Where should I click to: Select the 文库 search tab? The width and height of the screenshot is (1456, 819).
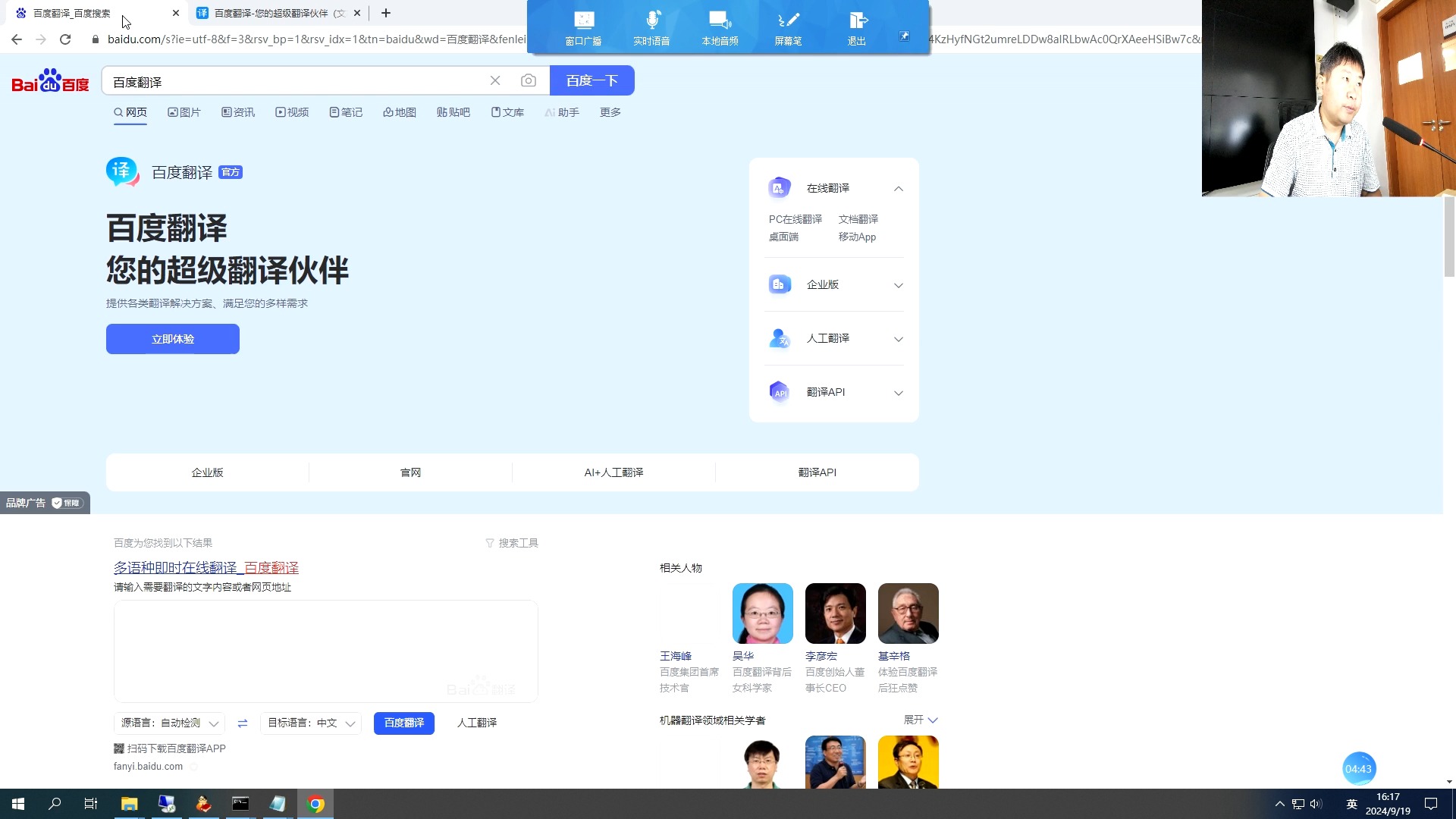(x=507, y=112)
